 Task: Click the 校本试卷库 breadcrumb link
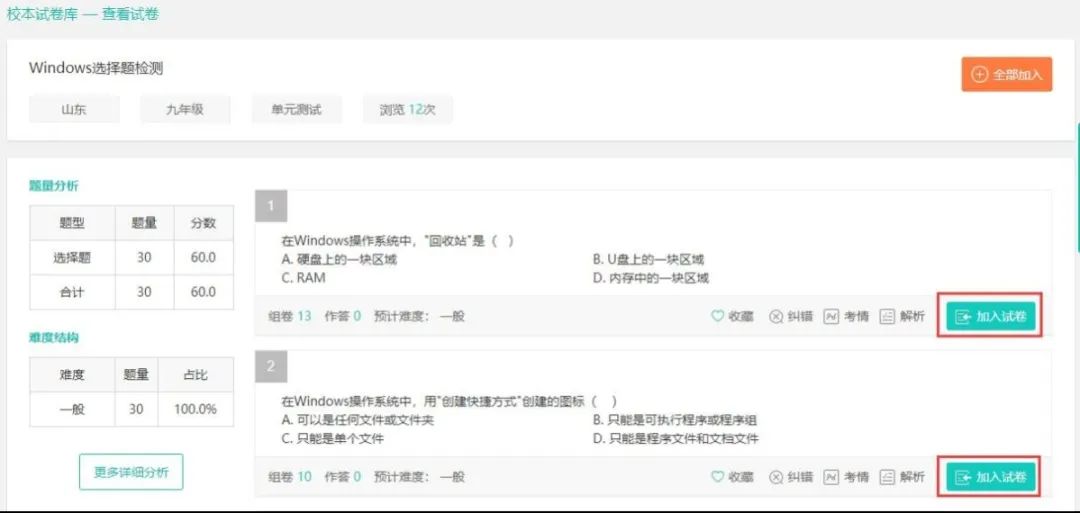click(41, 14)
